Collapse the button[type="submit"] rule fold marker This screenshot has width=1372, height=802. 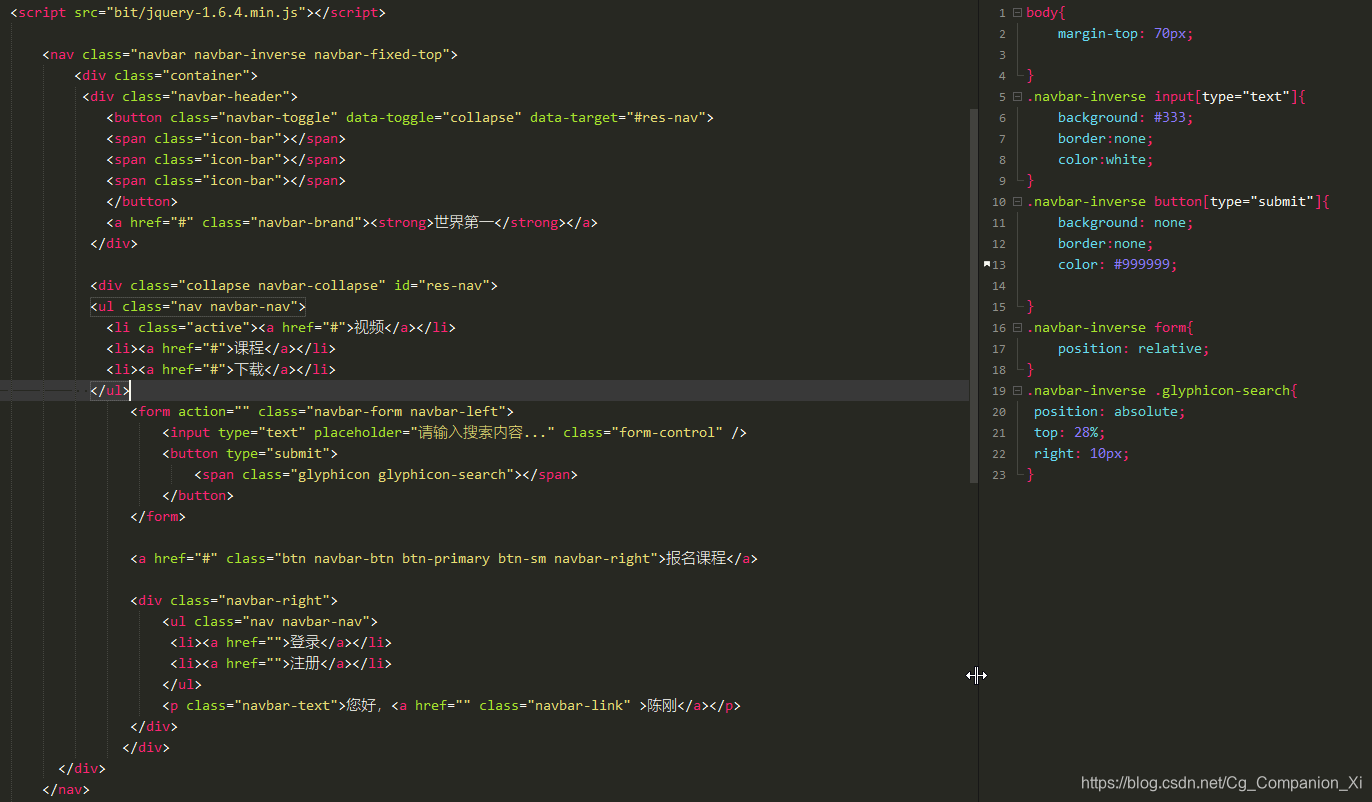[x=1017, y=202]
